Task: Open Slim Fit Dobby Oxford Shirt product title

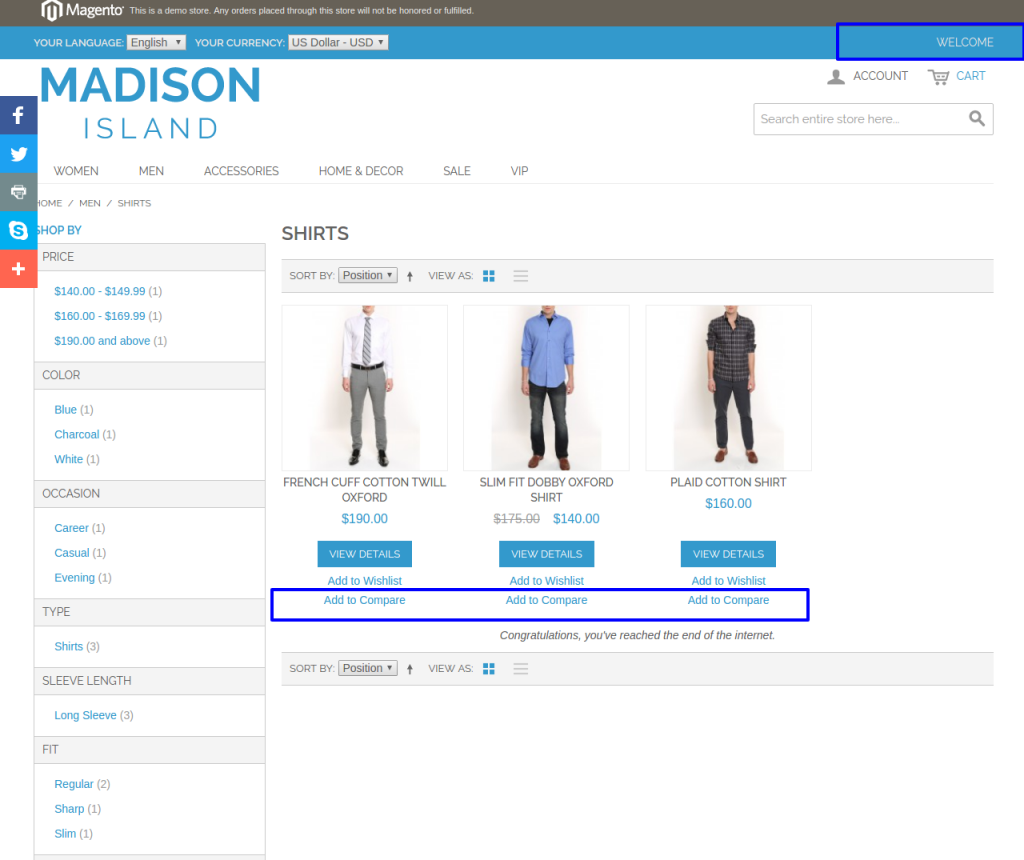Action: point(547,490)
